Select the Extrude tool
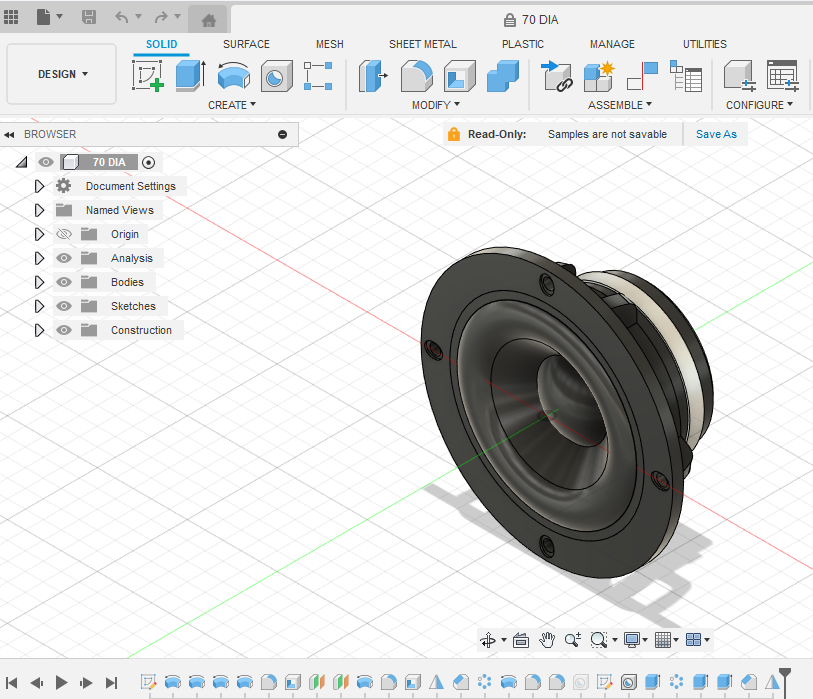The height and width of the screenshot is (699, 813). (x=191, y=76)
